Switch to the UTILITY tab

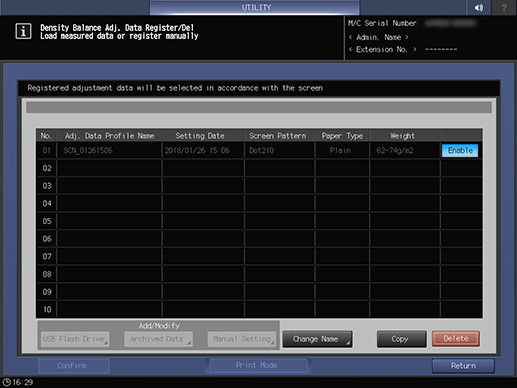tap(255, 7)
